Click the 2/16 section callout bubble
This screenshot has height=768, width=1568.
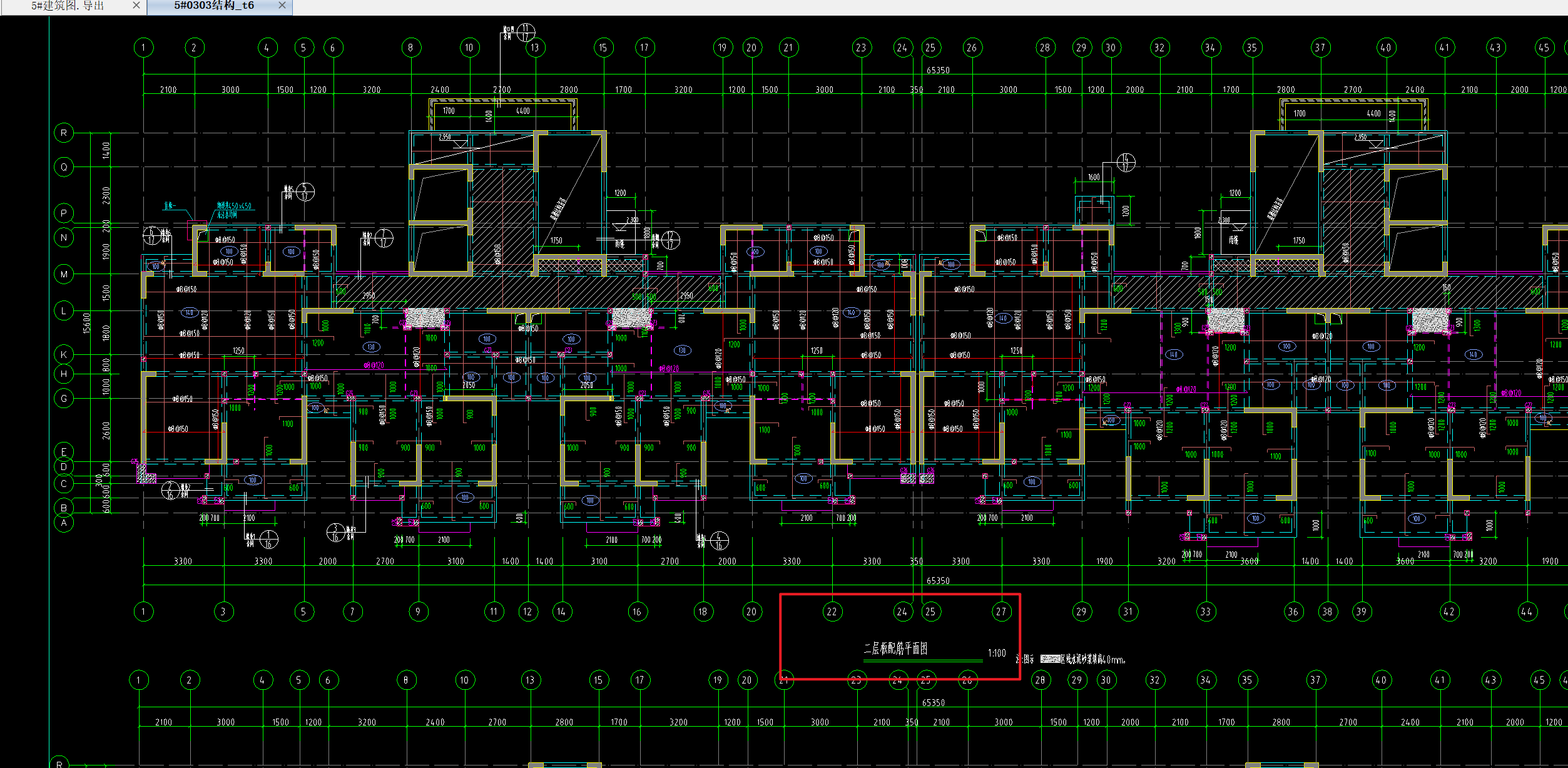[170, 490]
